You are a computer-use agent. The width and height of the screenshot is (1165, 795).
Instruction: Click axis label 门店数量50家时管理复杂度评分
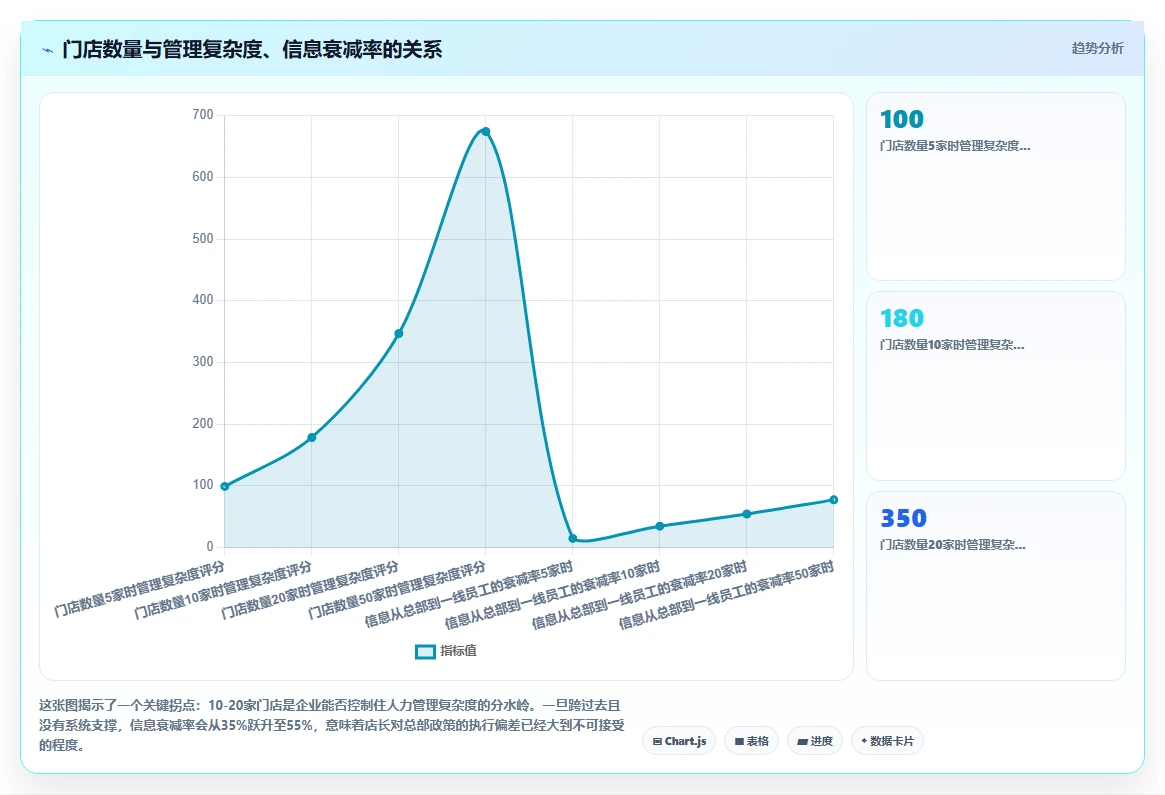point(397,590)
